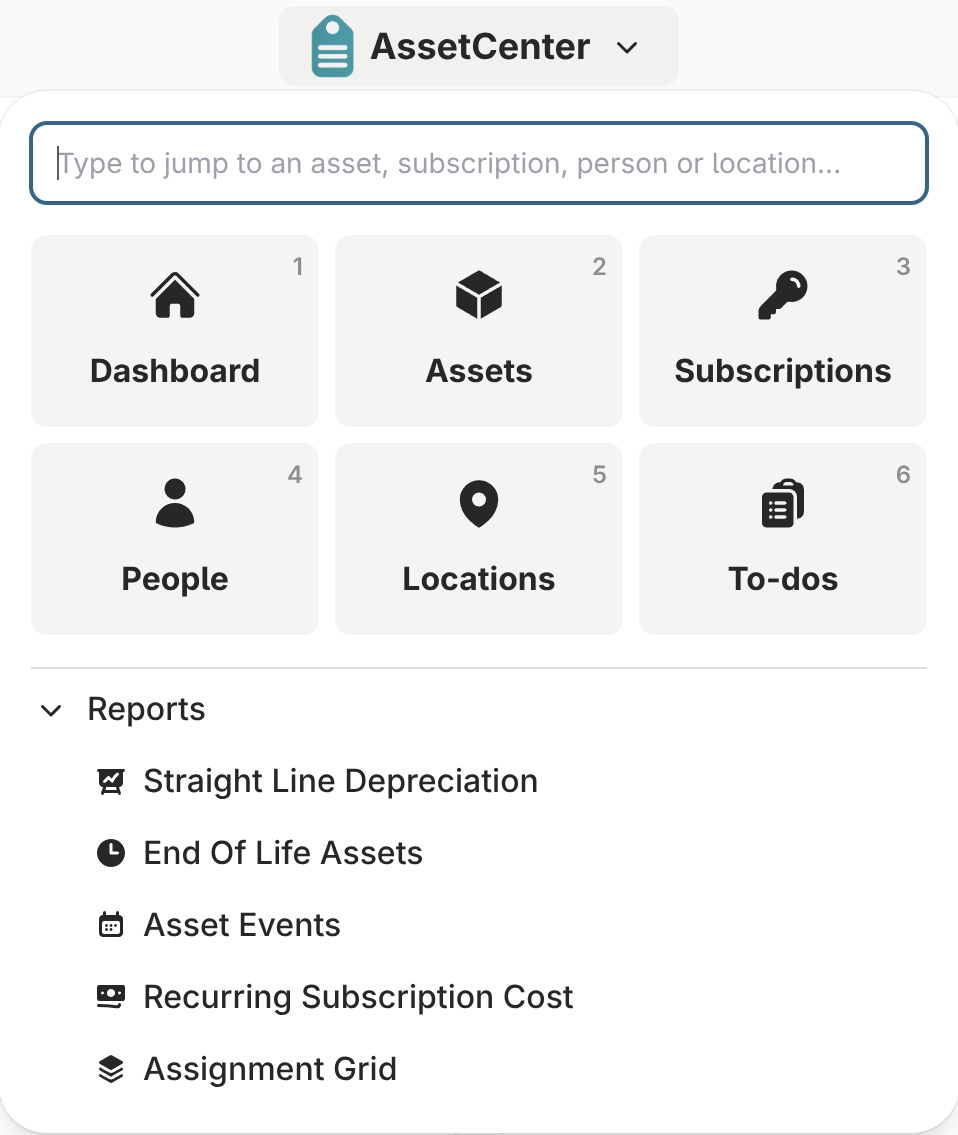This screenshot has height=1135, width=958.
Task: Click the Asset Events calendar icon
Action: (x=111, y=925)
